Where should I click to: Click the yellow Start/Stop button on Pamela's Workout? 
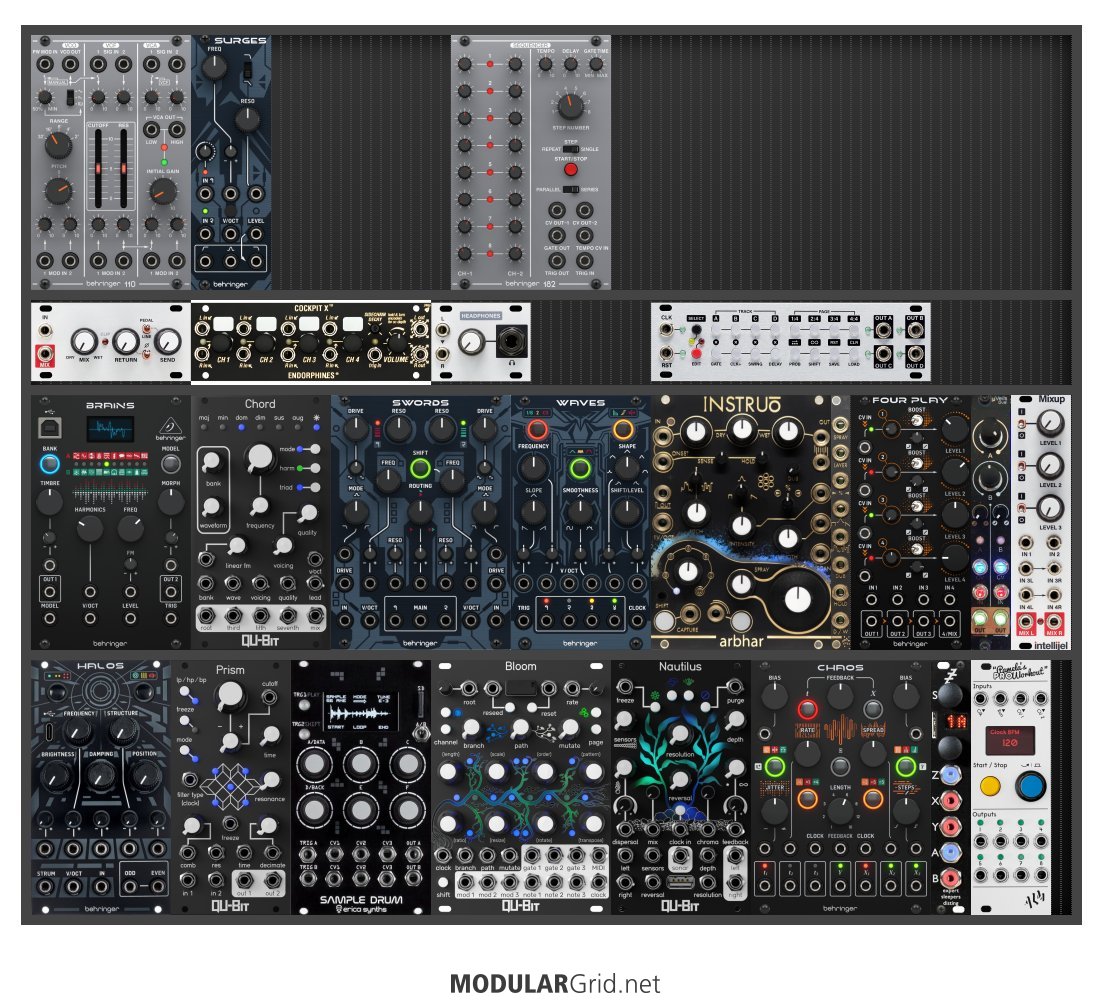pyautogui.click(x=990, y=786)
